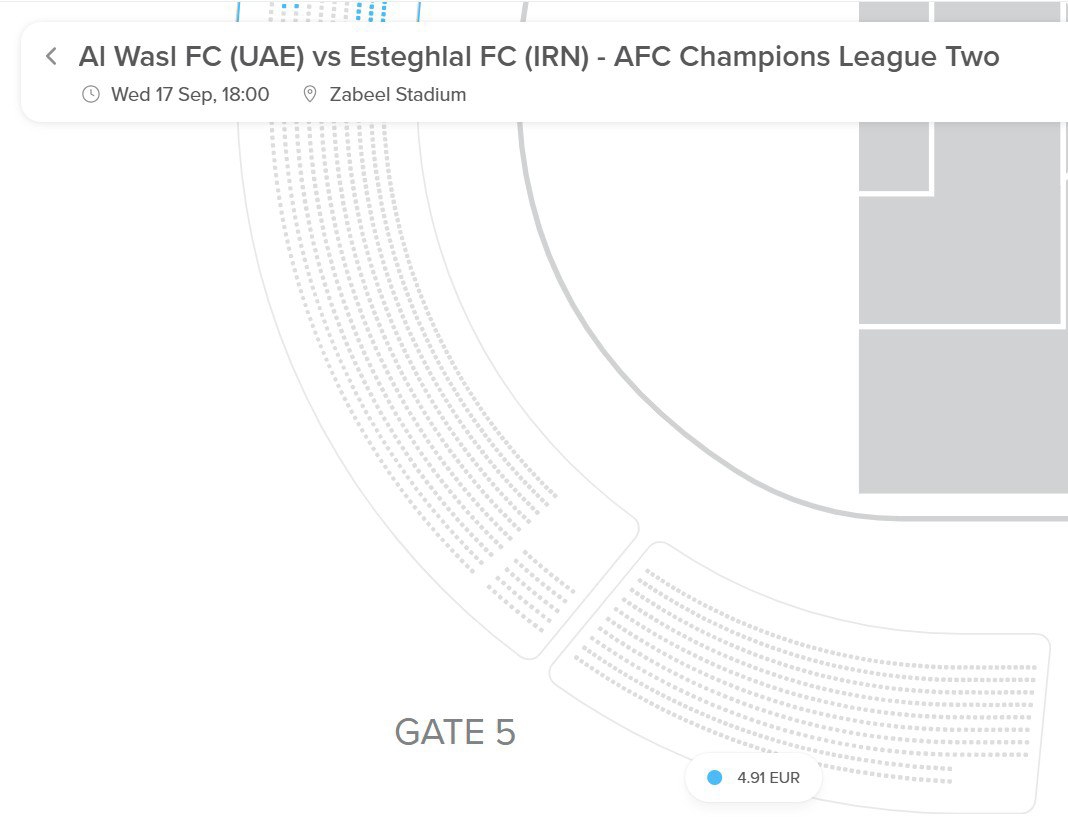Click the large bottom gray block on right
Screen dimensions: 1068x817
(963, 411)
